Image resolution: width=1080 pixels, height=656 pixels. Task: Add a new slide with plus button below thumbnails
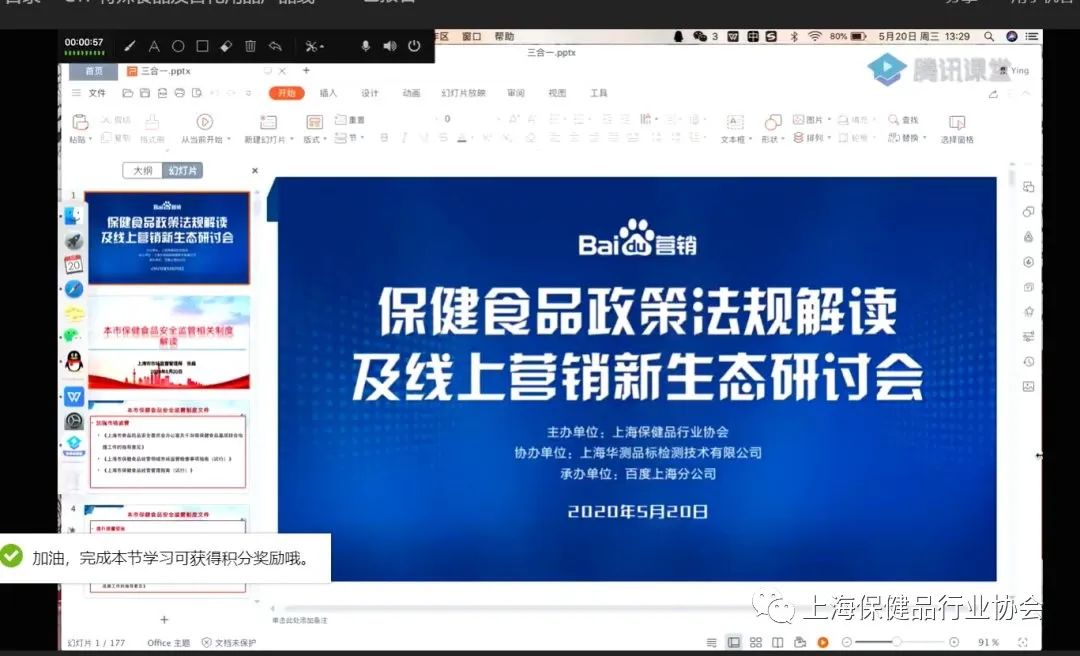point(164,619)
